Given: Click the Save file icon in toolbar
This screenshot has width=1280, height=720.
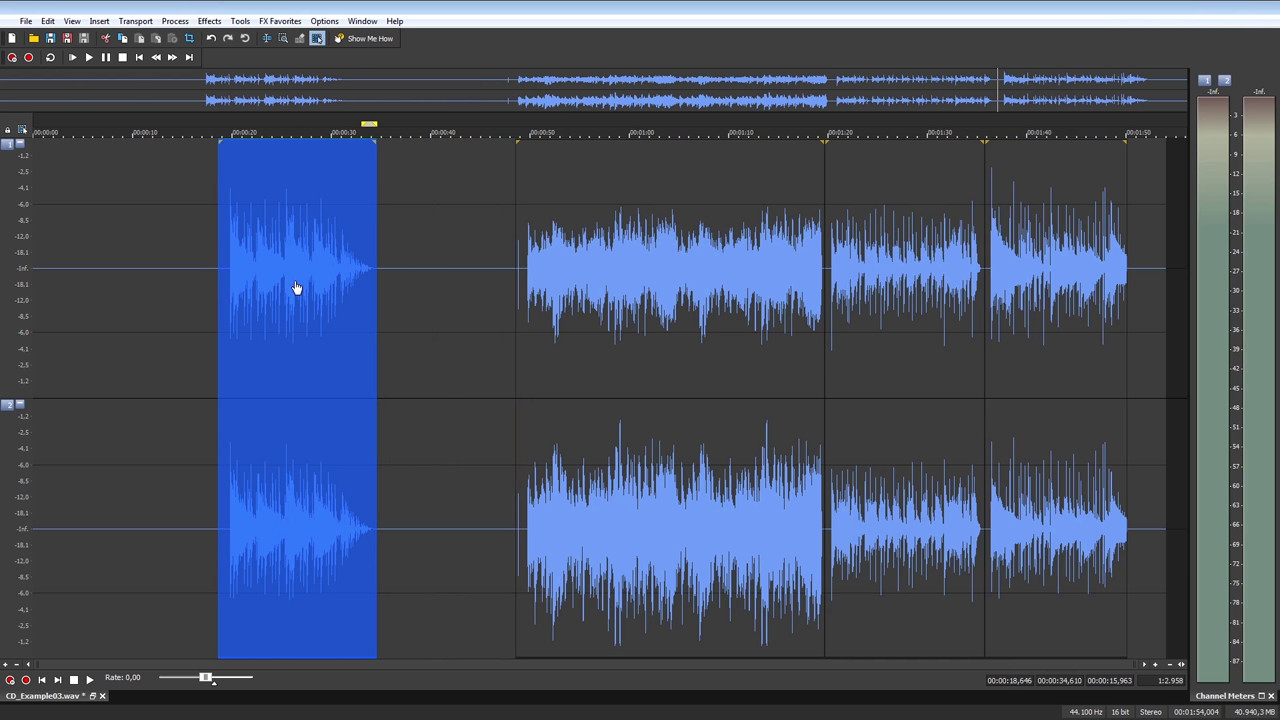Looking at the screenshot, I should (x=50, y=38).
